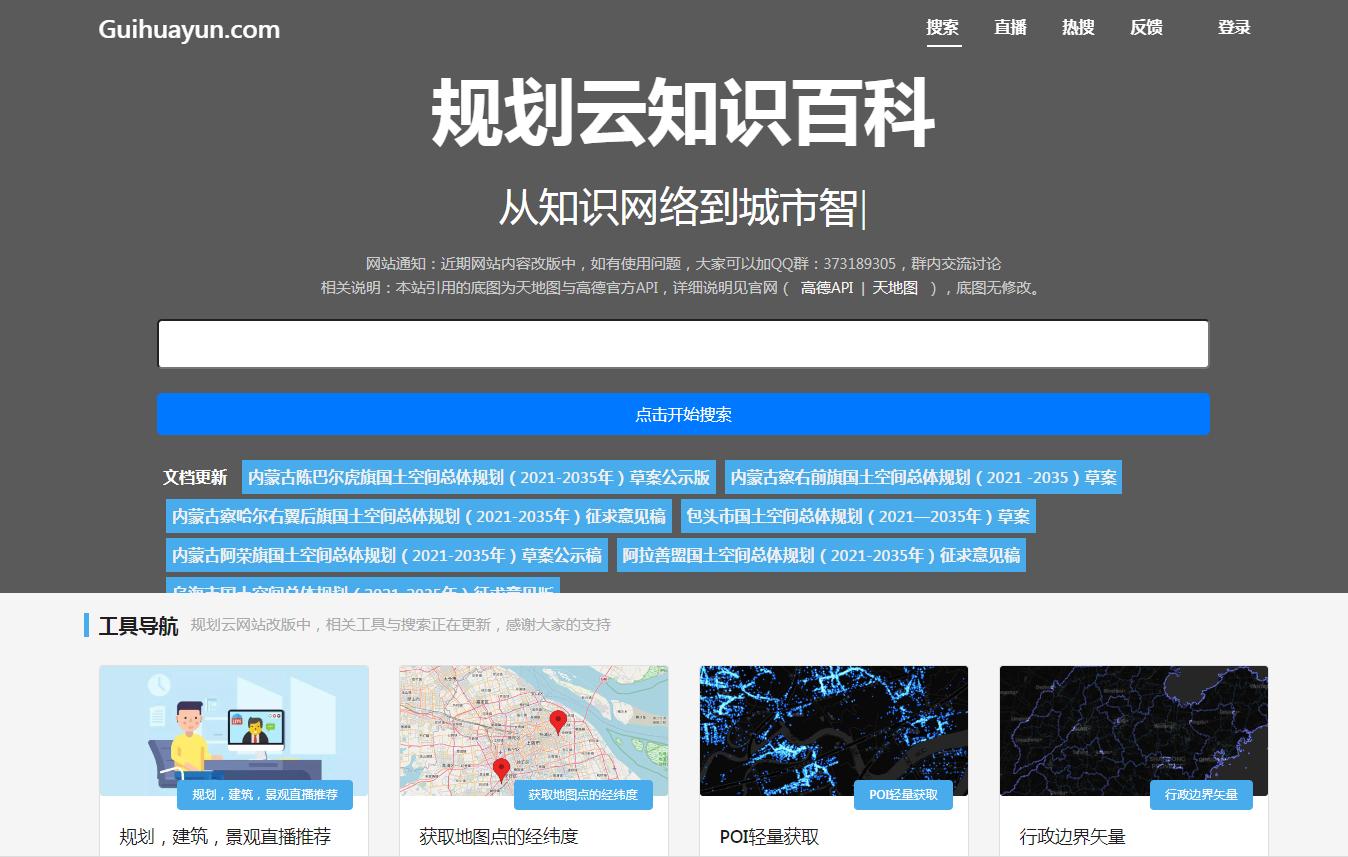This screenshot has width=1348, height=857.
Task: Open 内蒙古阿荣旗国土空间总体规划草案公示稿
Action: (x=386, y=555)
